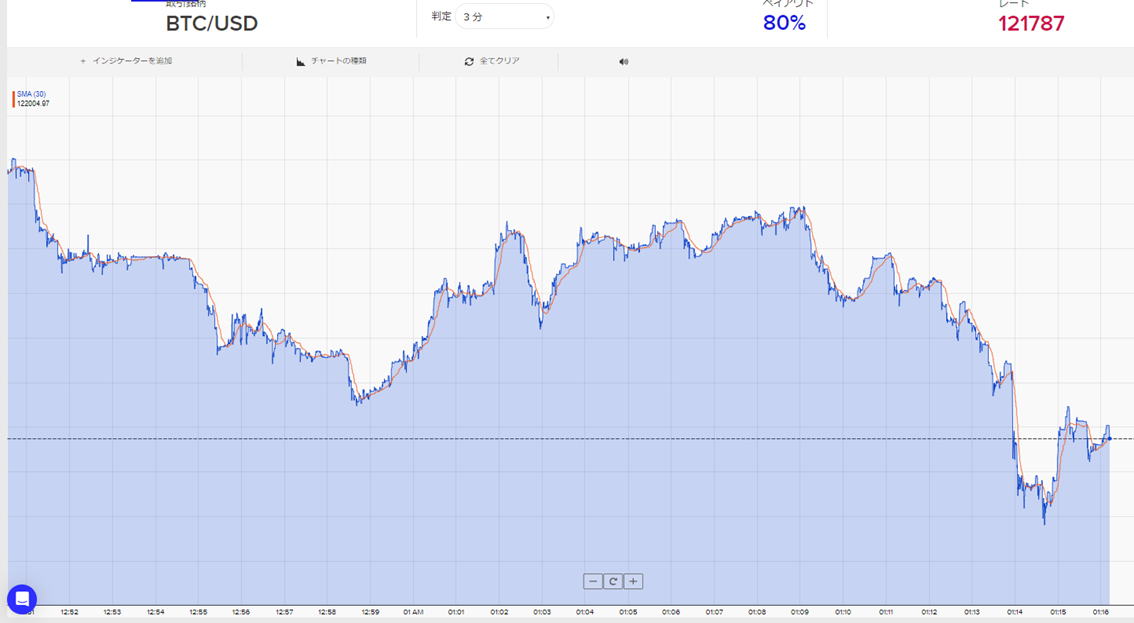Click the orange SMA color bar
Image resolution: width=1134 pixels, height=623 pixels.
[x=14, y=99]
